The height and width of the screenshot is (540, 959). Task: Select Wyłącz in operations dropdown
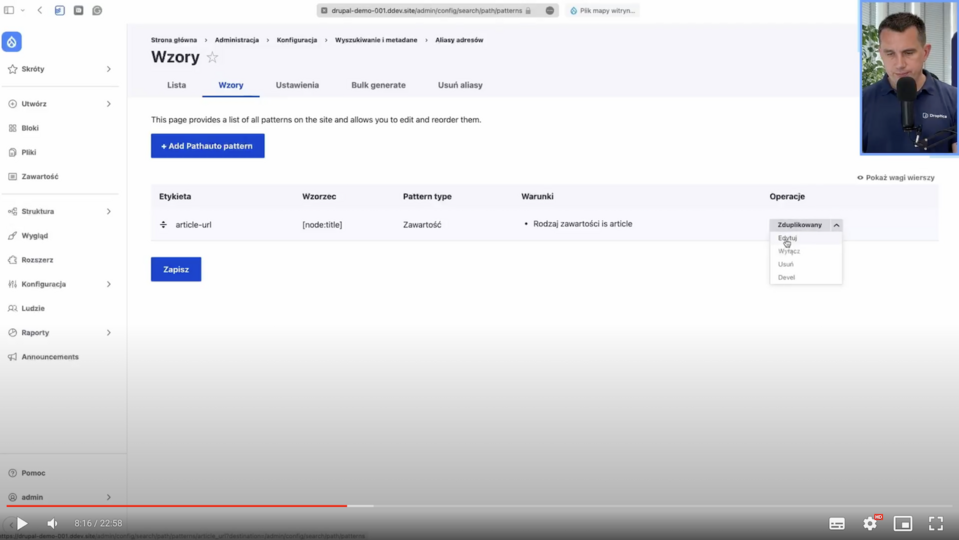click(x=789, y=251)
